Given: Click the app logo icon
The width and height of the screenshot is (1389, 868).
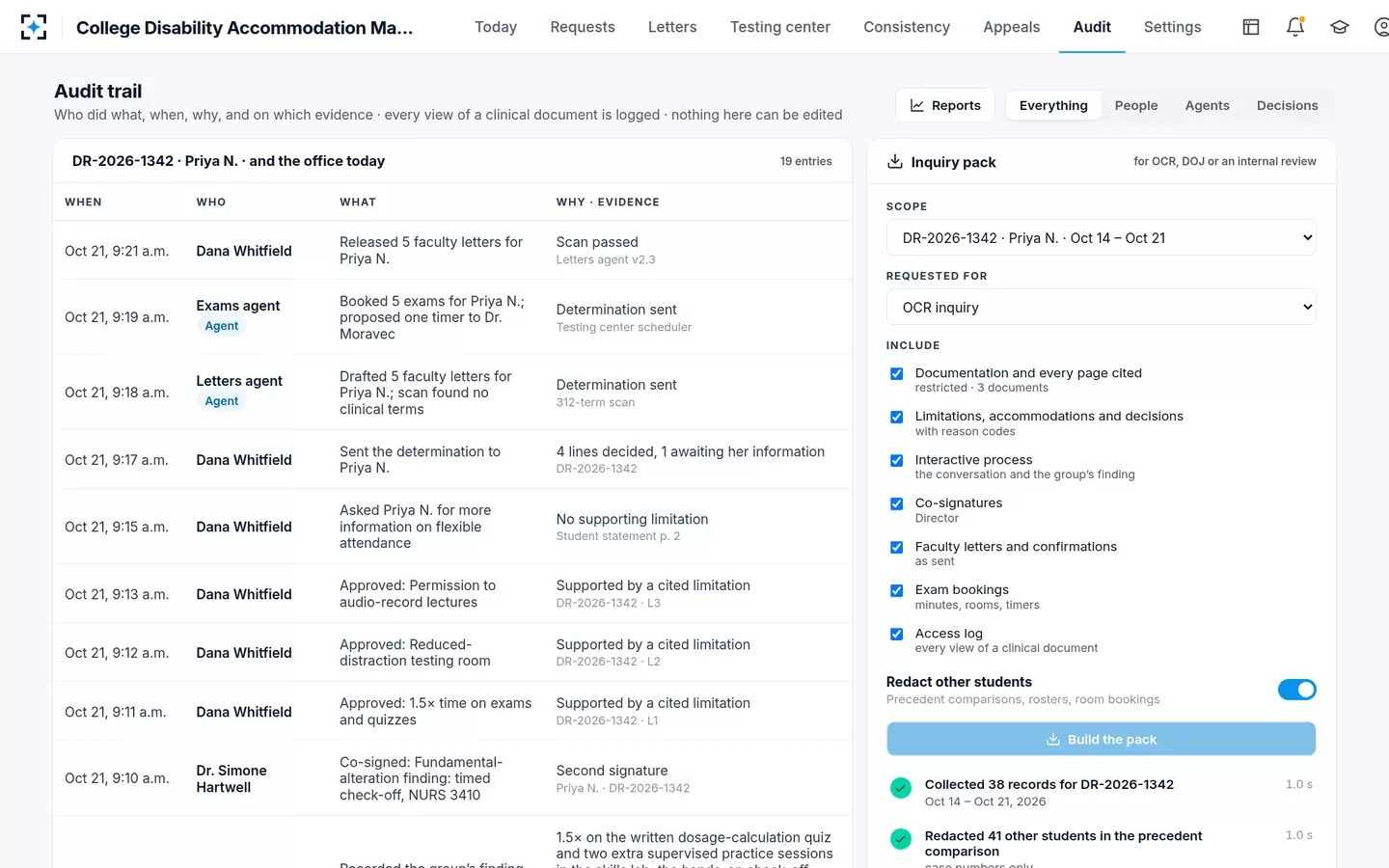Looking at the screenshot, I should [34, 27].
